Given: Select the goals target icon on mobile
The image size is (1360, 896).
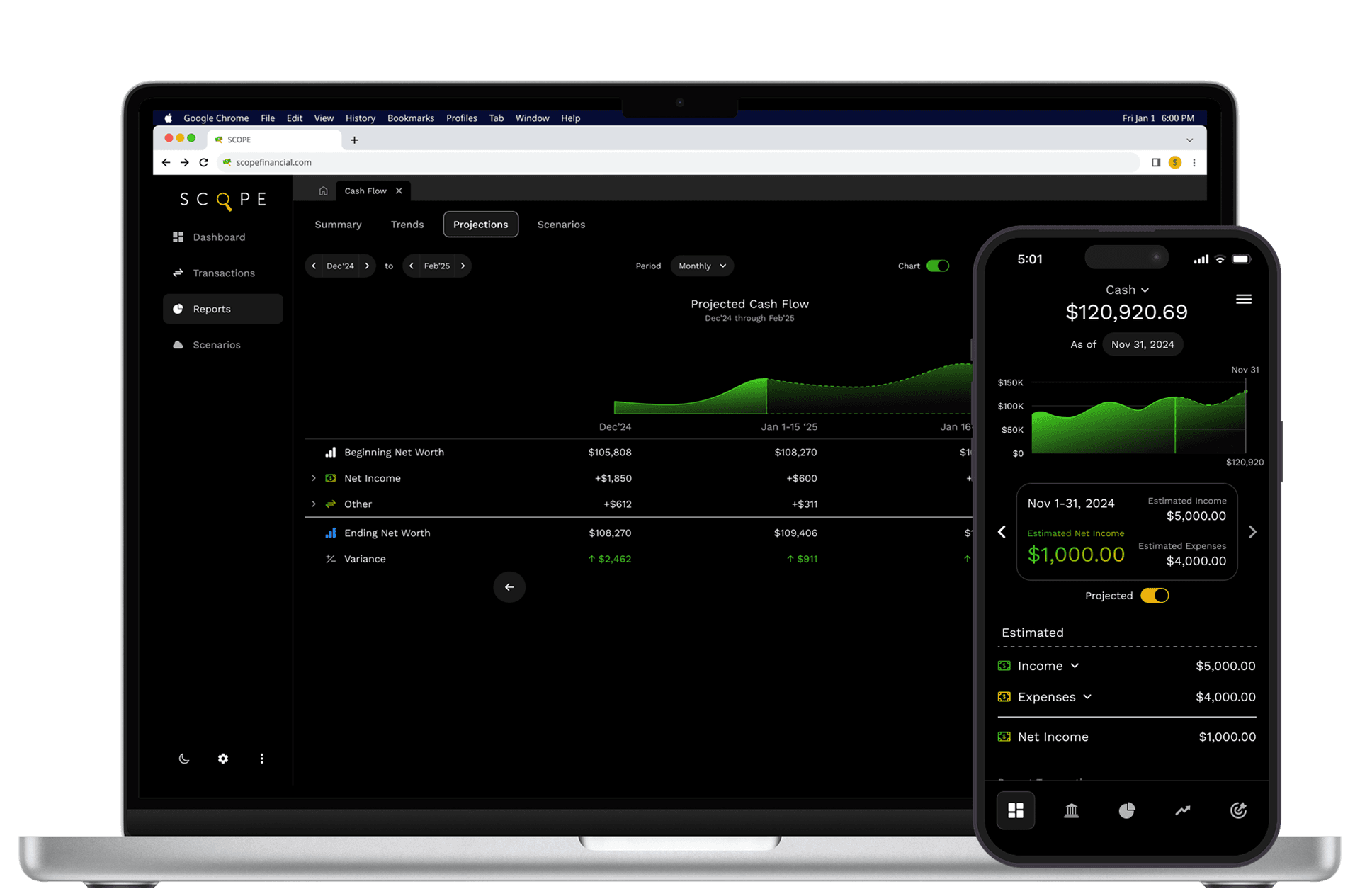Looking at the screenshot, I should (x=1238, y=810).
